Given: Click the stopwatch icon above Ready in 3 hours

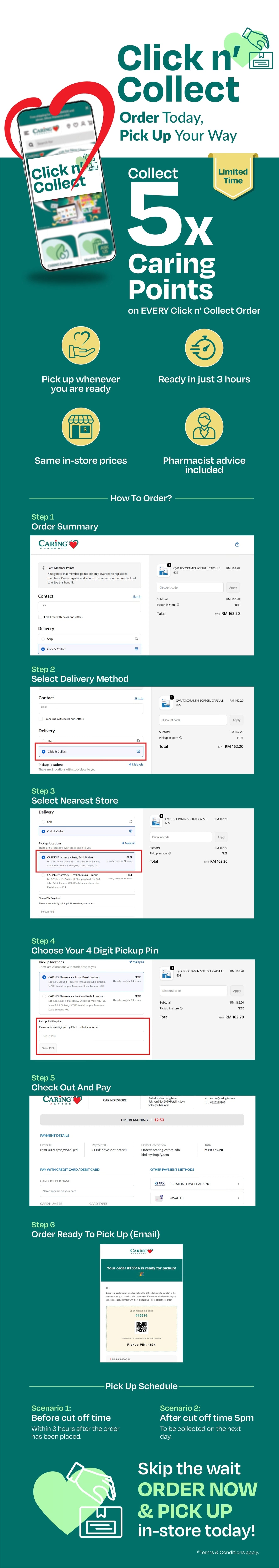Looking at the screenshot, I should click(204, 348).
